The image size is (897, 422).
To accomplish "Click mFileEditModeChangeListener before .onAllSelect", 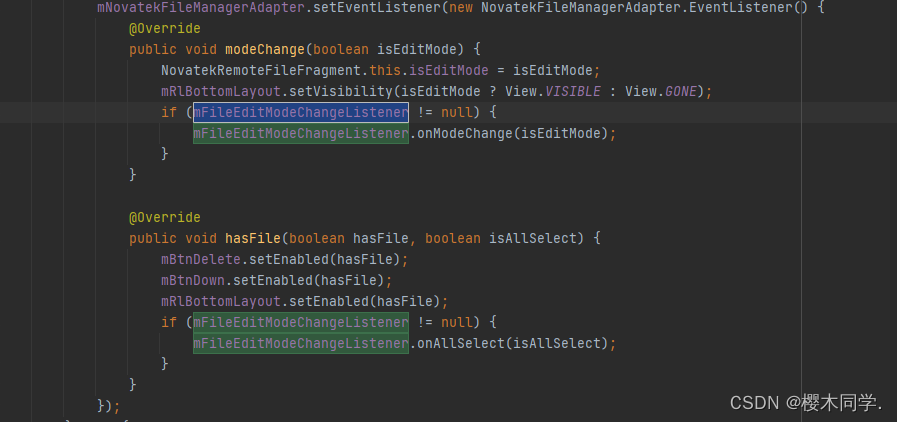I will pos(301,344).
